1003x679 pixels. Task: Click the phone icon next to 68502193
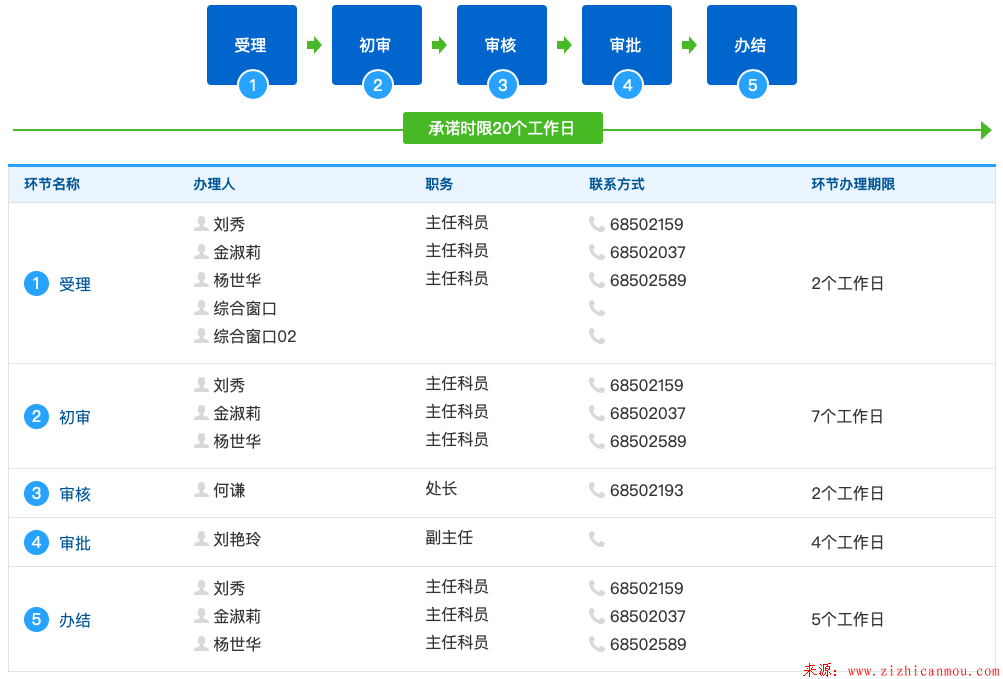click(597, 490)
